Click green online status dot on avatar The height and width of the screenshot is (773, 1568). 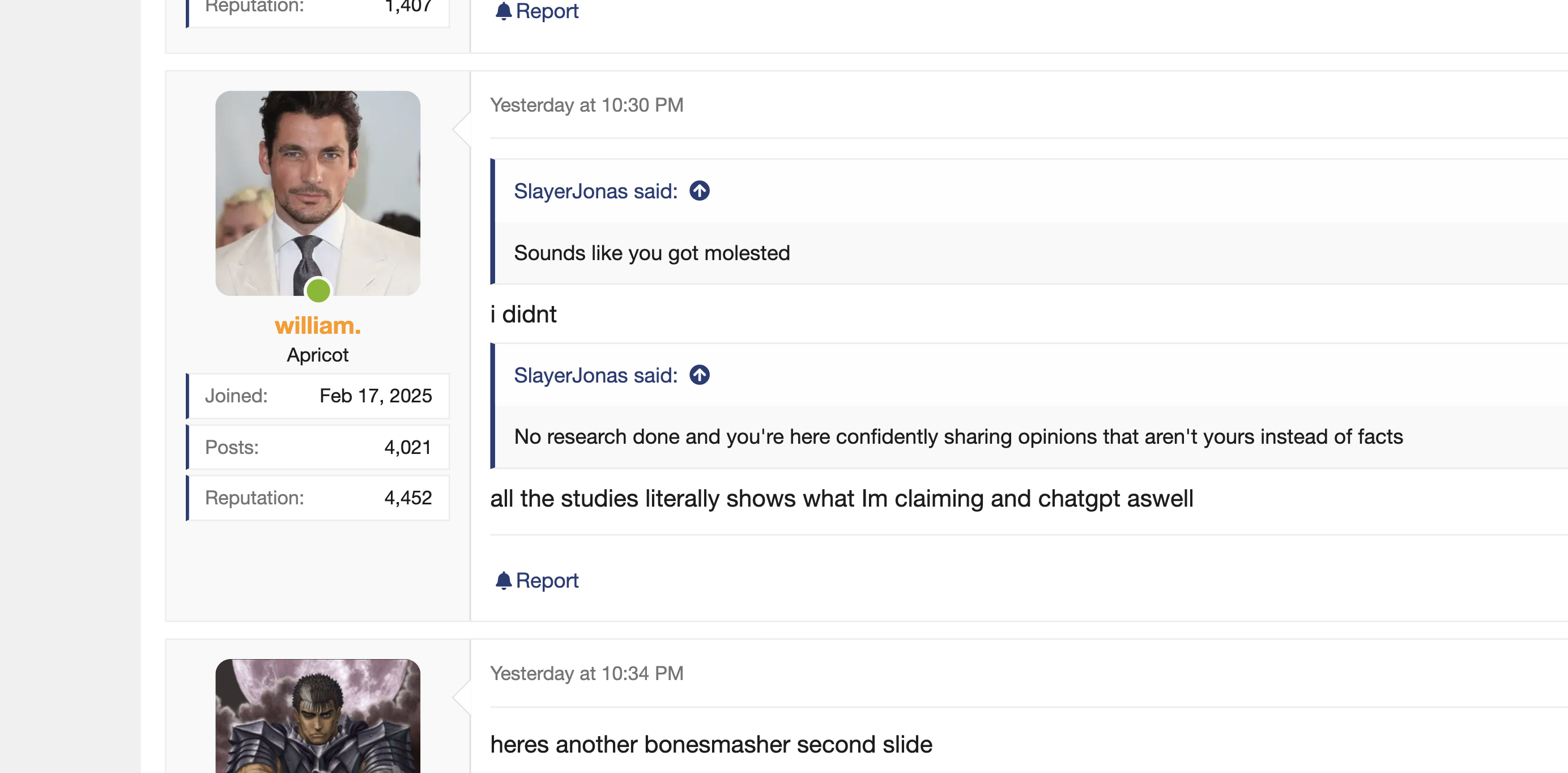318,291
